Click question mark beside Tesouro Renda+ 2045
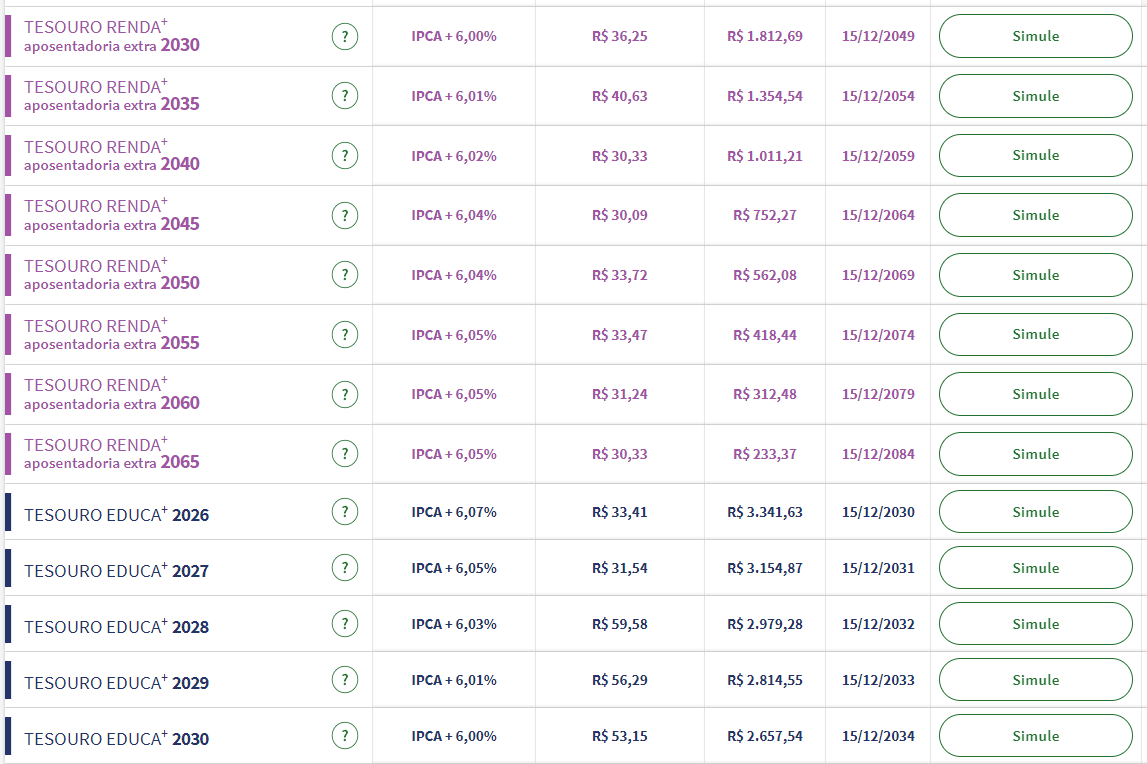 click(344, 215)
